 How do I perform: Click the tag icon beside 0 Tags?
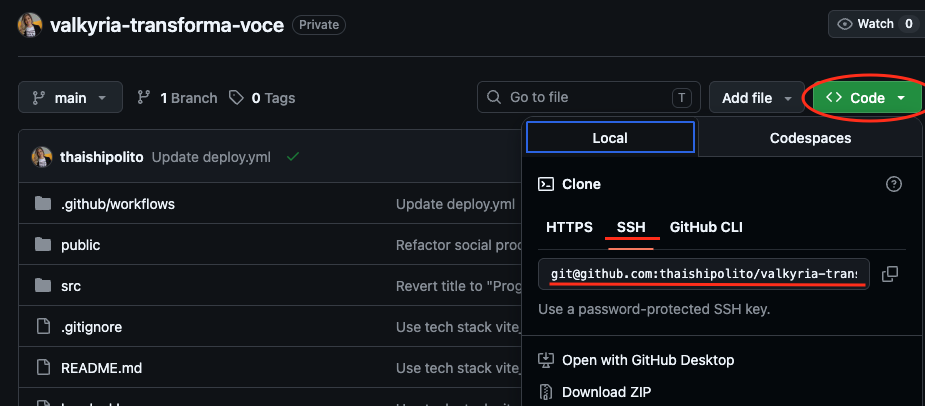click(237, 98)
